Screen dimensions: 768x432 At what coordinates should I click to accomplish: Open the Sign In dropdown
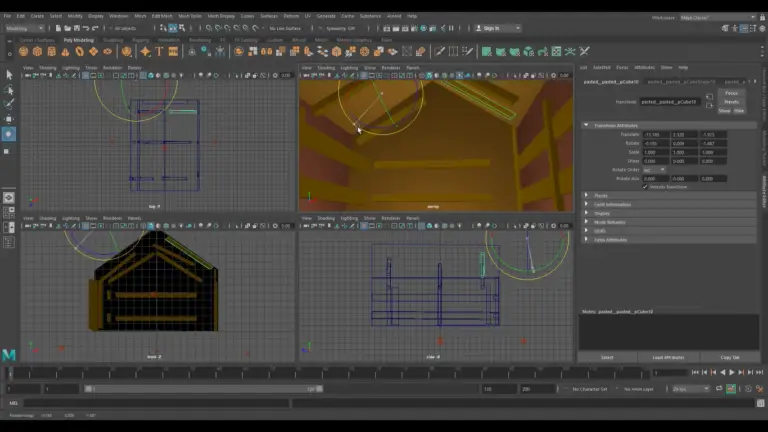click(498, 28)
